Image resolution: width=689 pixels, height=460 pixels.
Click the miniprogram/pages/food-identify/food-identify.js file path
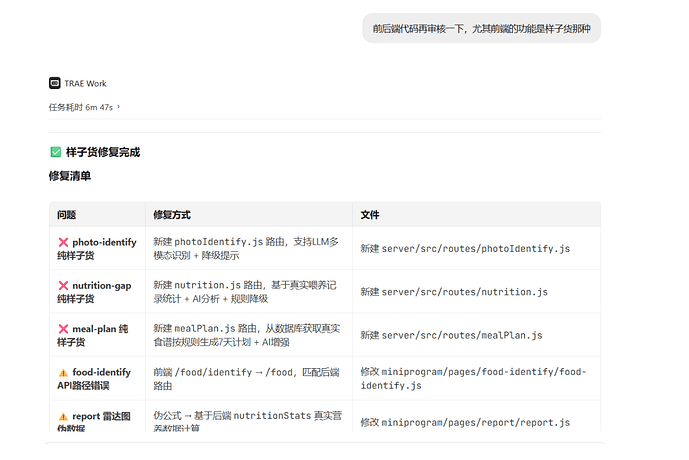coord(473,379)
